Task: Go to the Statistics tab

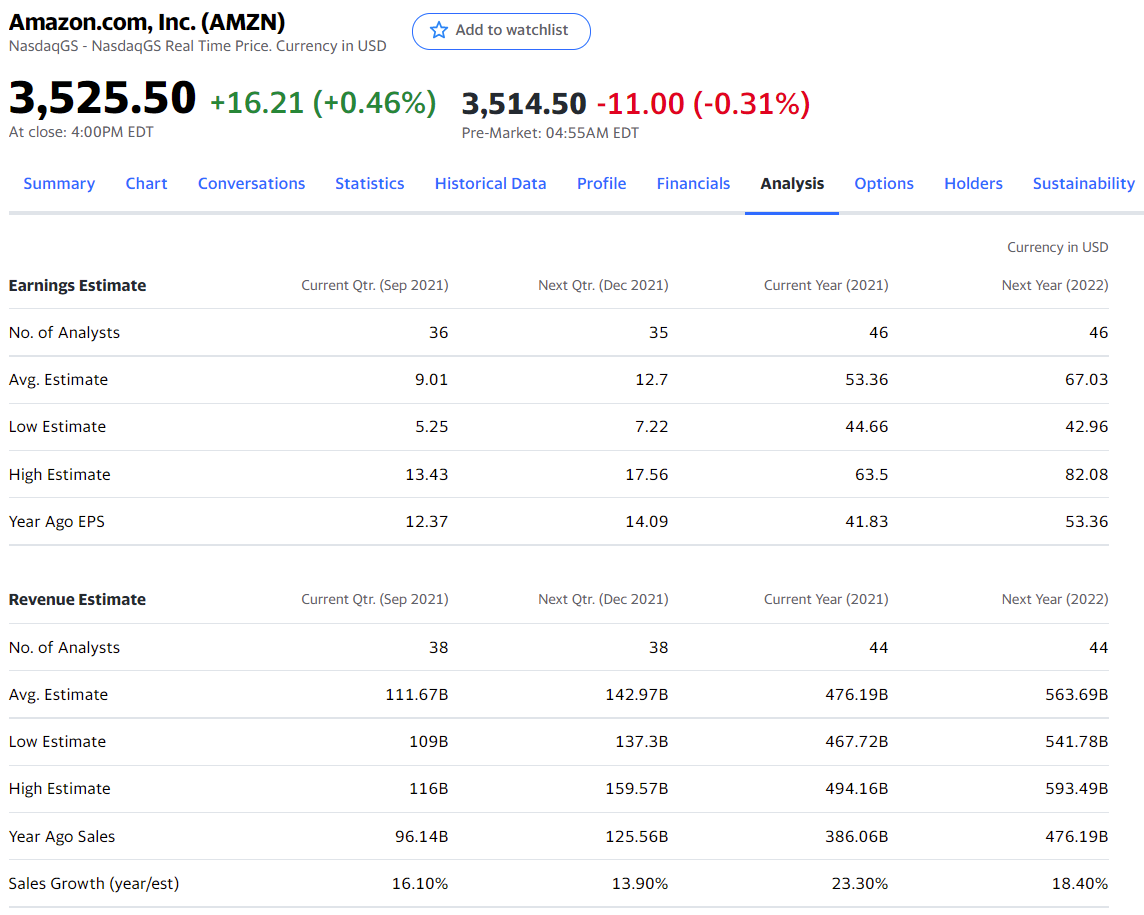Action: (370, 183)
